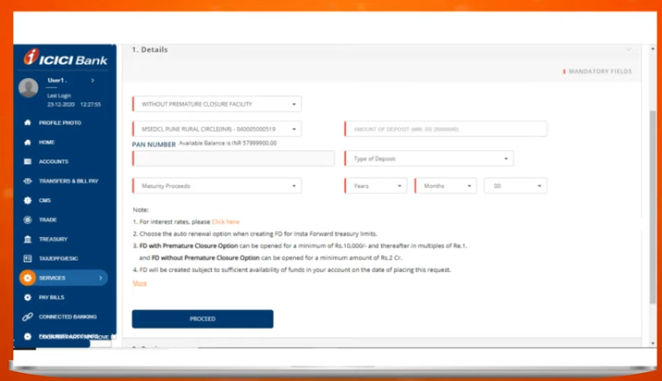Open the Tax/EPFO/ESIC menu item
The image size is (662, 381).
[58, 259]
